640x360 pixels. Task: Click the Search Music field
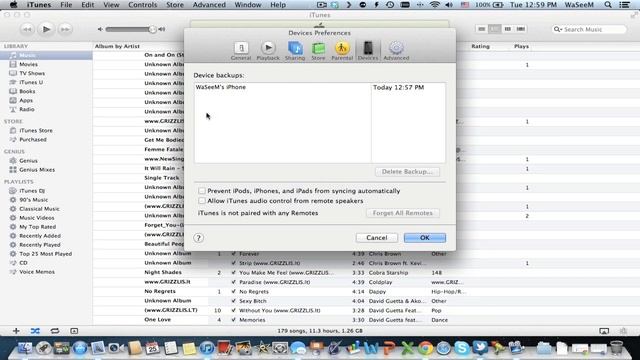click(589, 29)
